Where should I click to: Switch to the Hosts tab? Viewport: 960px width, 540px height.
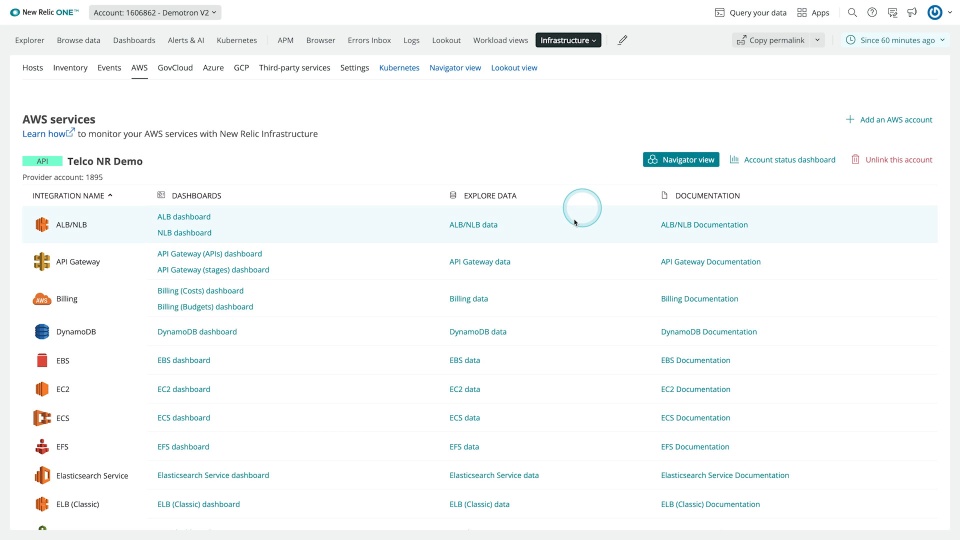32,67
